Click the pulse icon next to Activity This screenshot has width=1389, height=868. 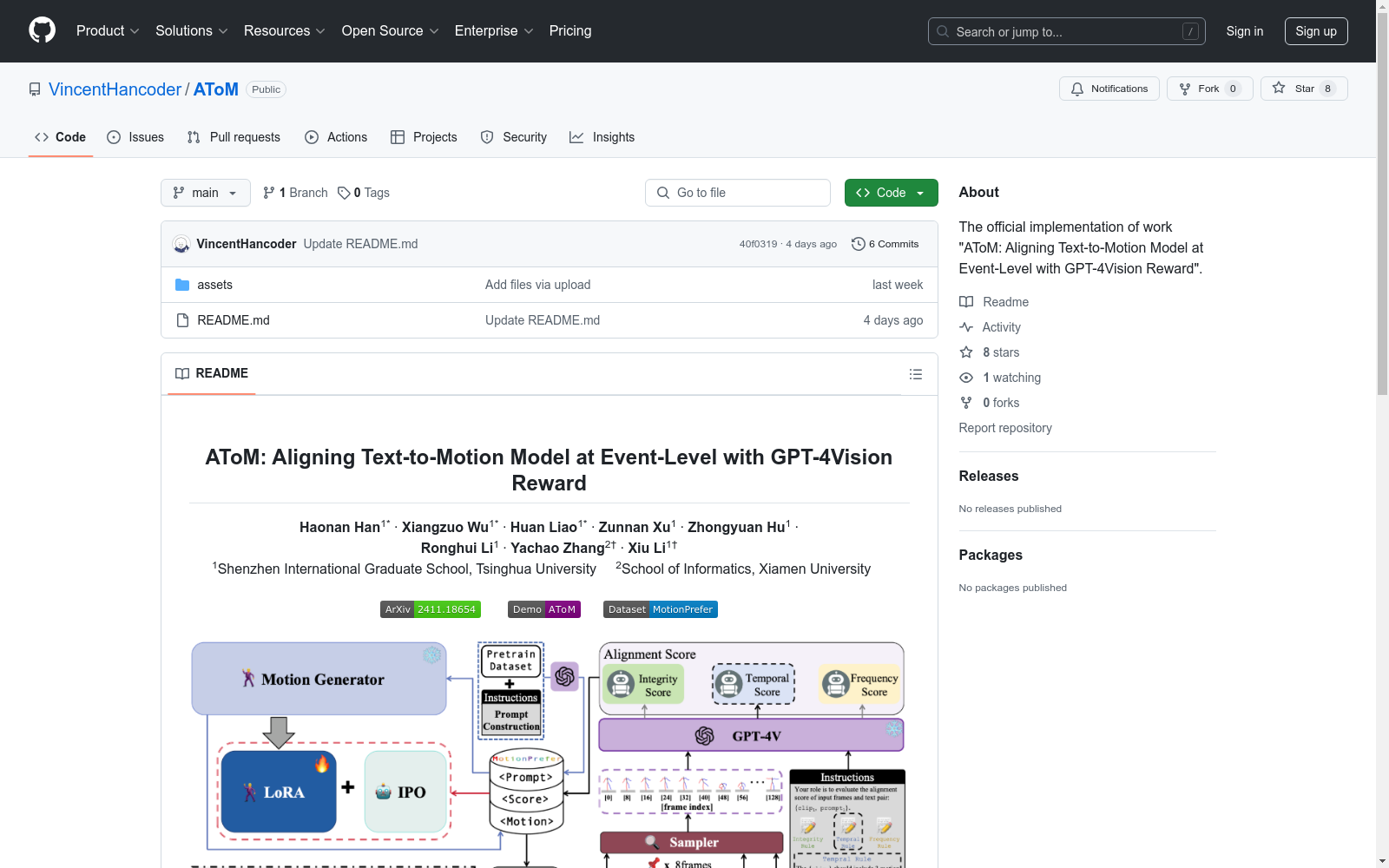(x=966, y=327)
